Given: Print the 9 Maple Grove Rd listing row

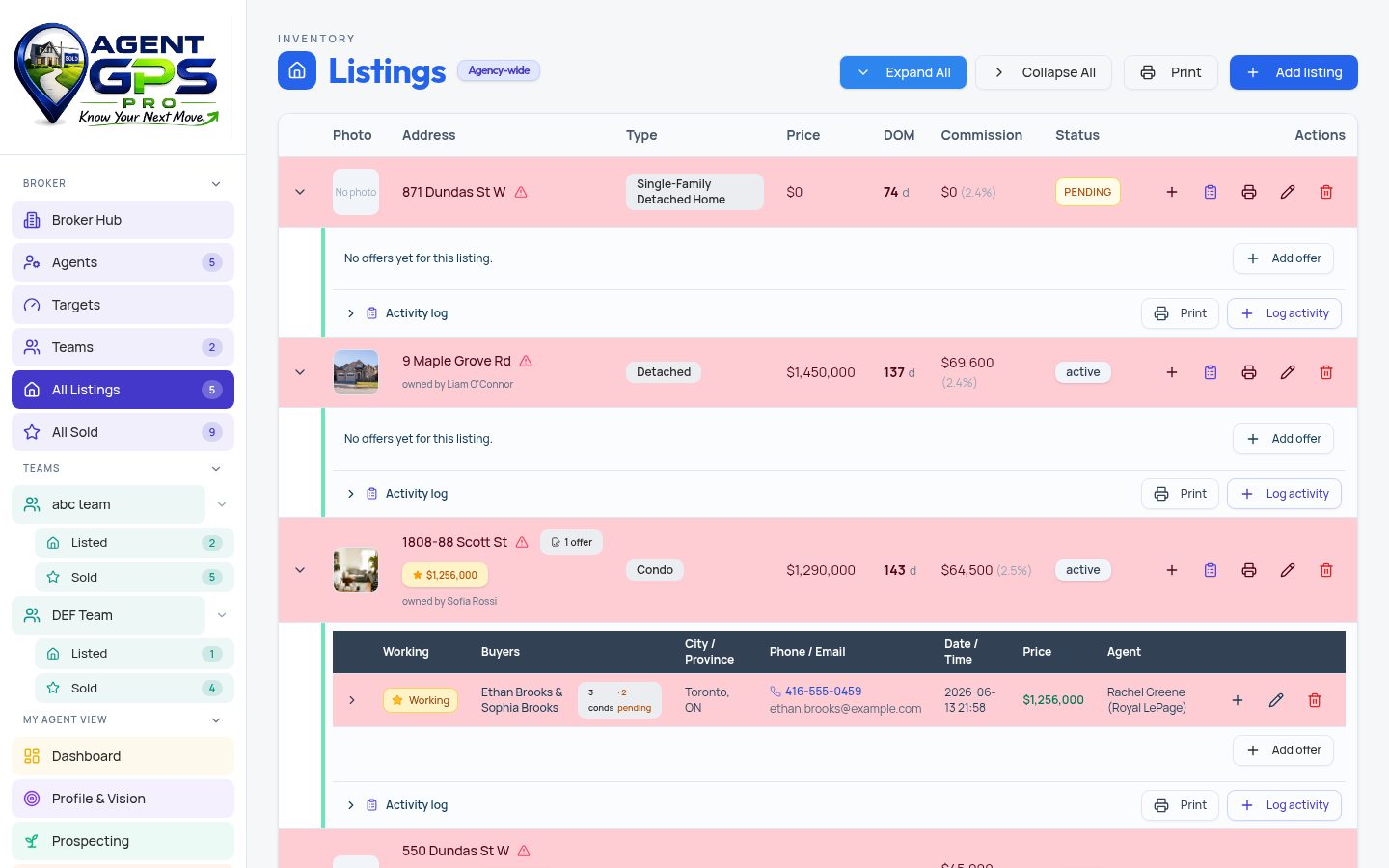Looking at the screenshot, I should pos(1249,372).
